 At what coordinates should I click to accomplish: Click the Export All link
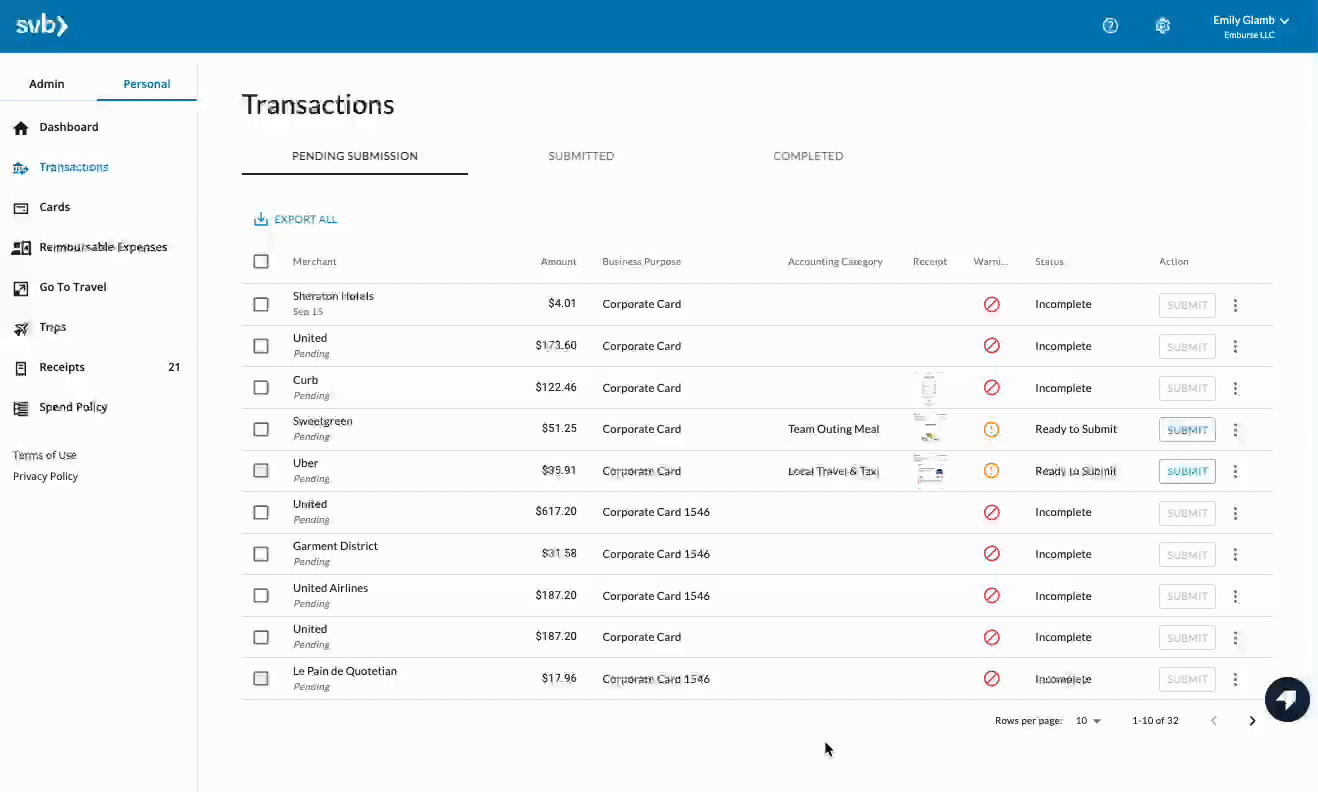pyautogui.click(x=296, y=219)
